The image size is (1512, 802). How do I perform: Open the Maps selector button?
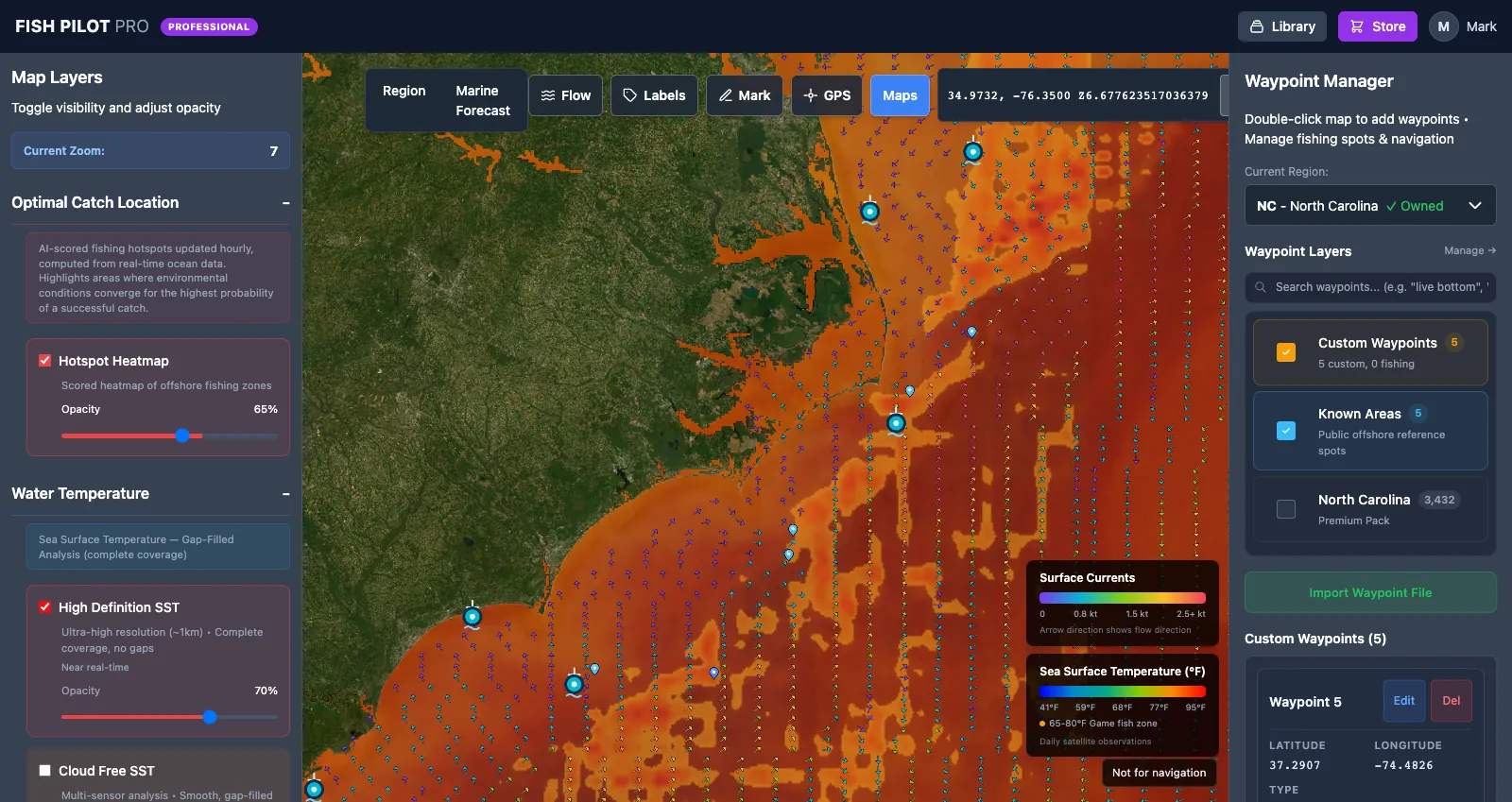(x=900, y=95)
